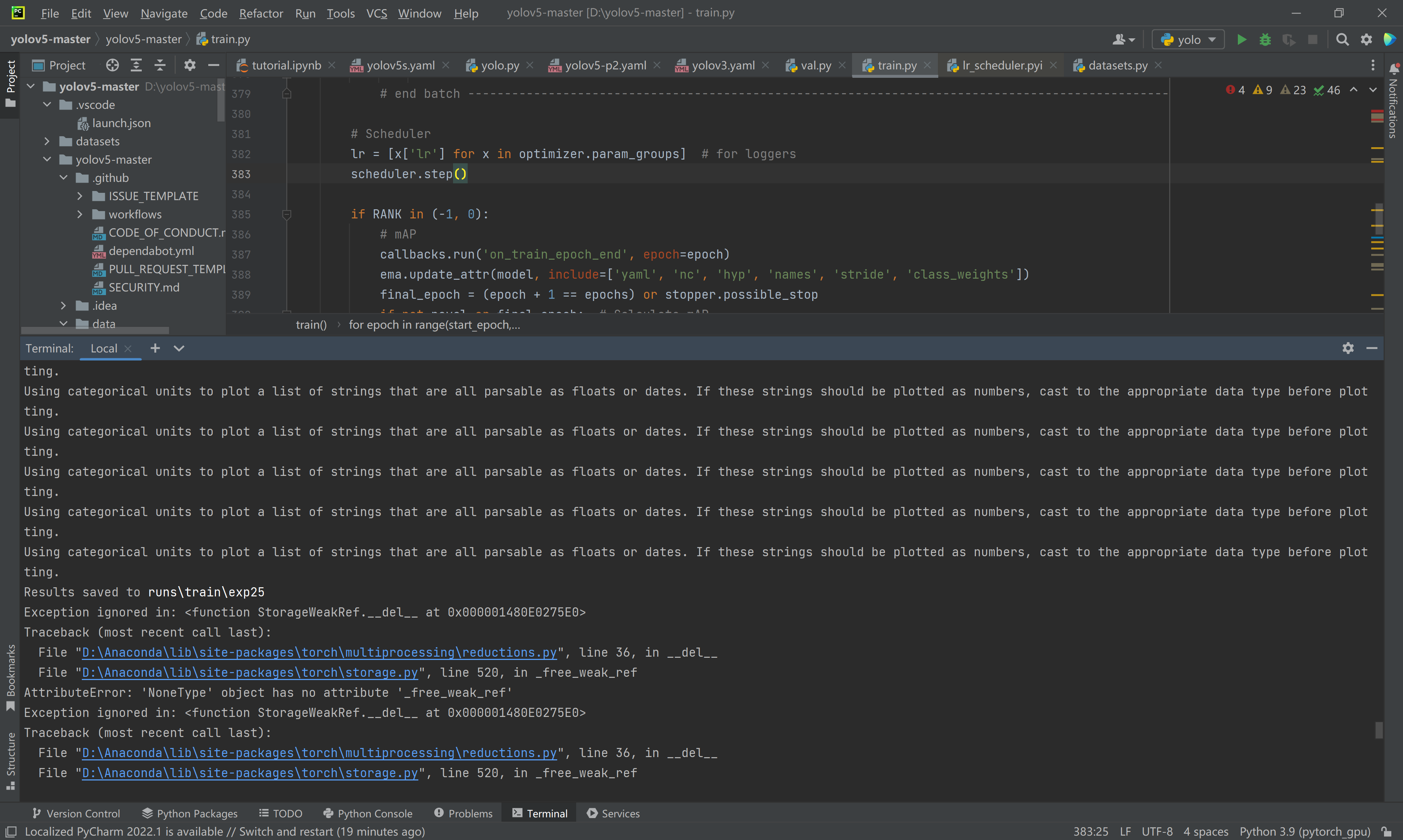Screen dimensions: 1403x840
Task: Click the Python 3.9 interpreter selector
Action: pos(1304,832)
